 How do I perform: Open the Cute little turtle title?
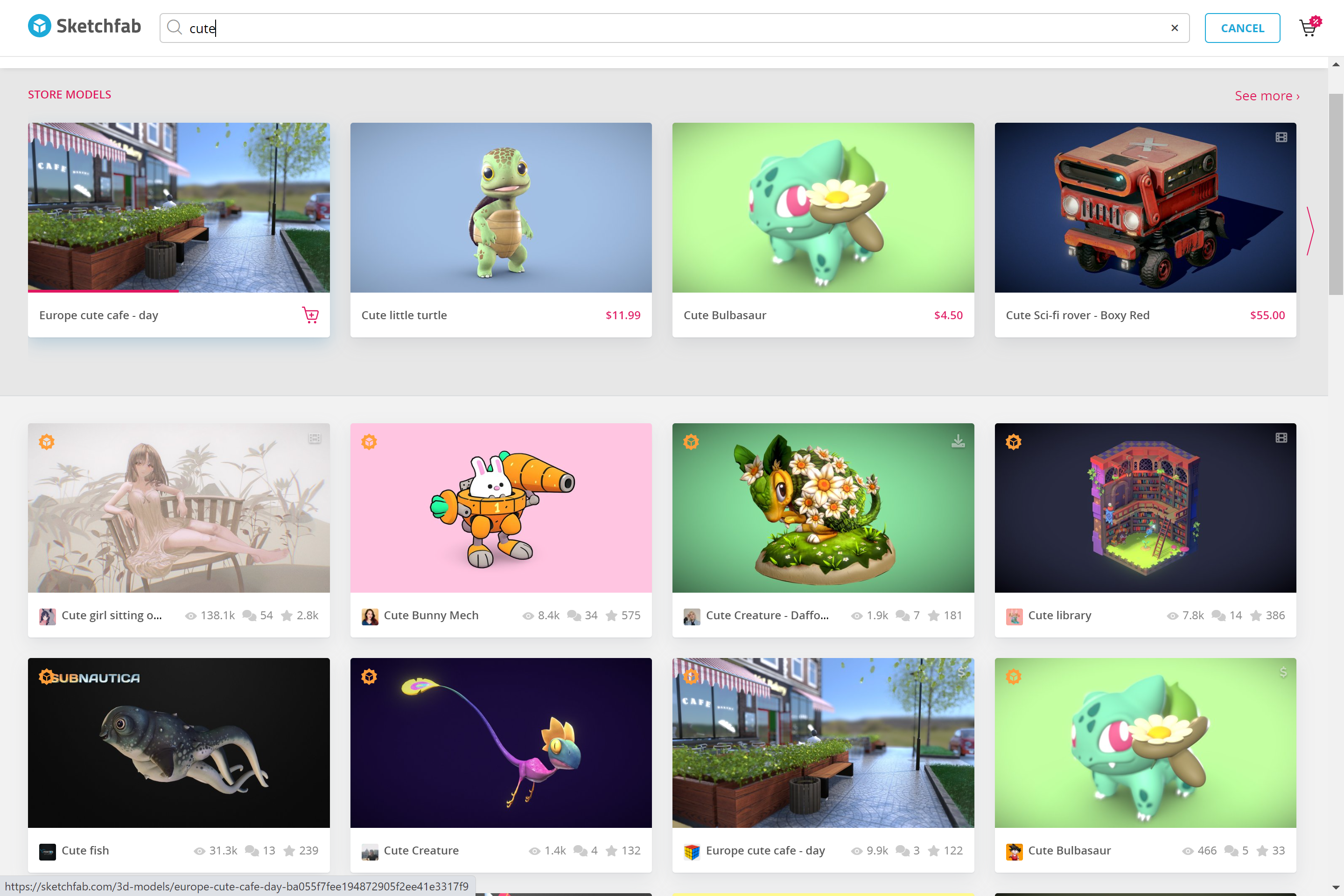tap(404, 315)
